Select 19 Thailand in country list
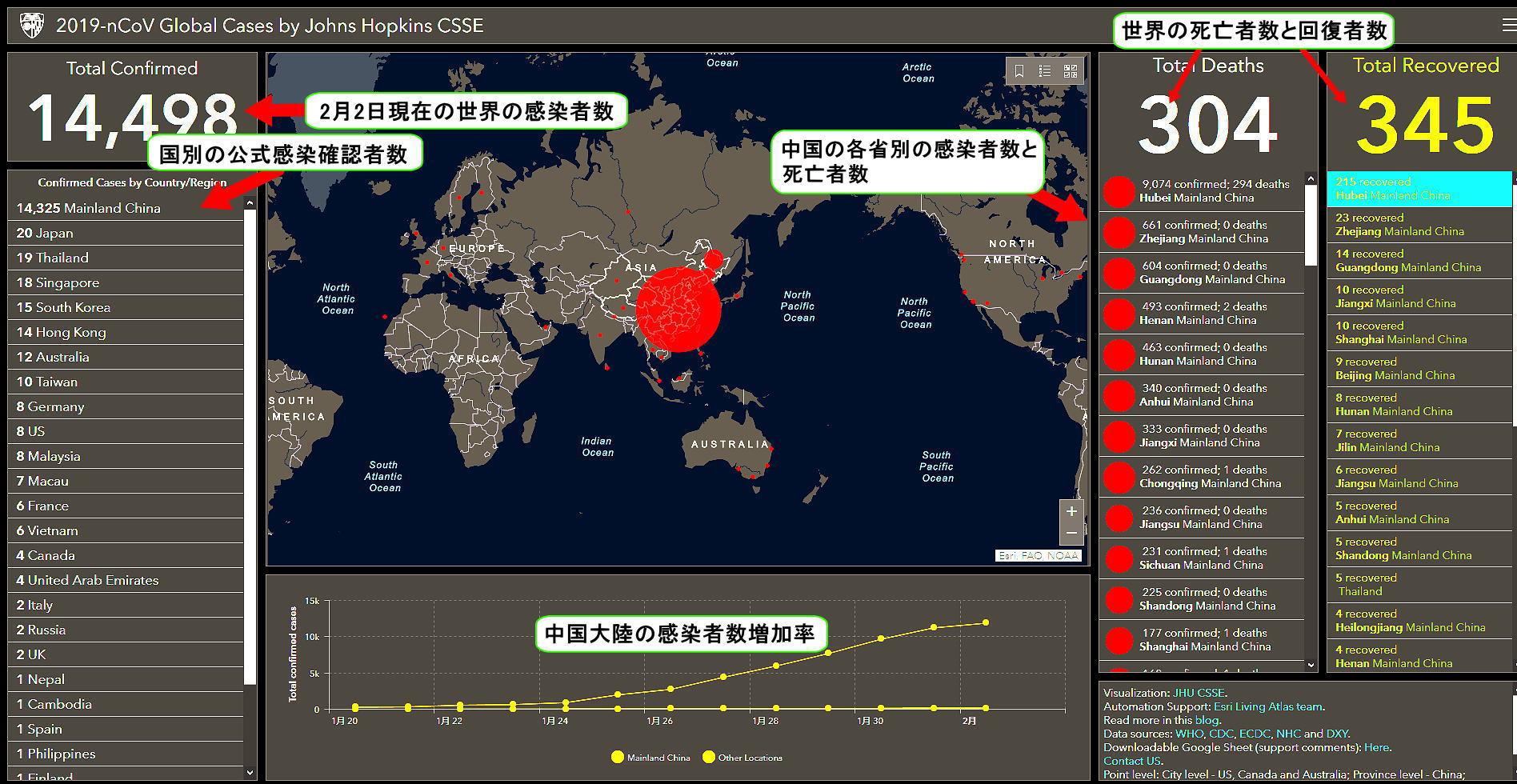Screen dimensions: 1517x784 pyautogui.click(x=126, y=258)
